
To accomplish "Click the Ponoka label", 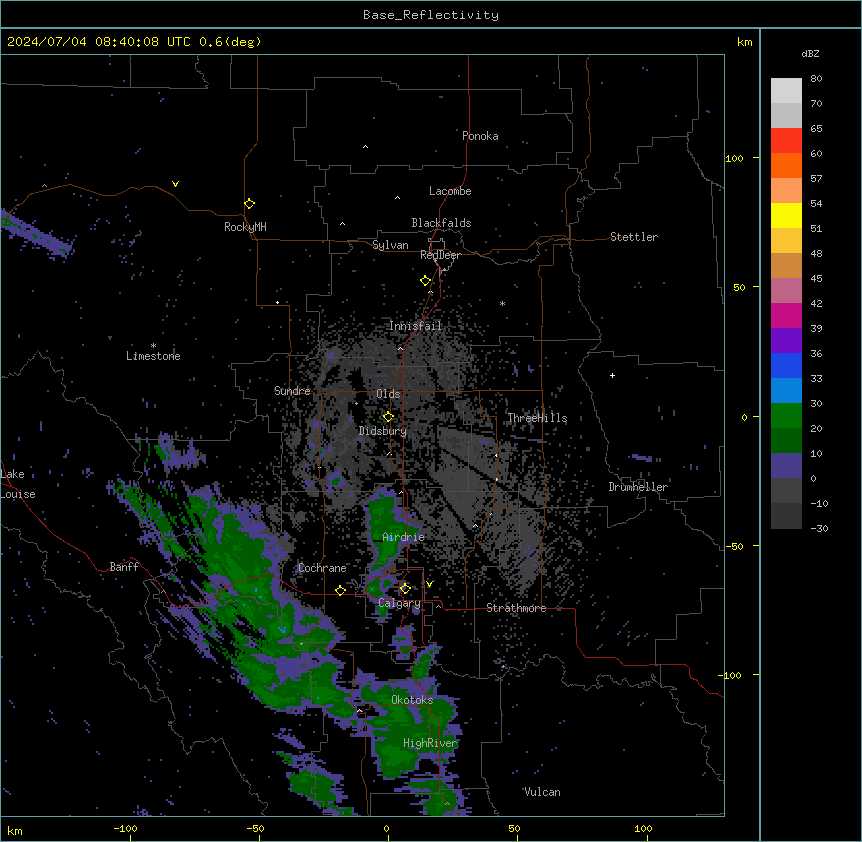I will [x=480, y=136].
